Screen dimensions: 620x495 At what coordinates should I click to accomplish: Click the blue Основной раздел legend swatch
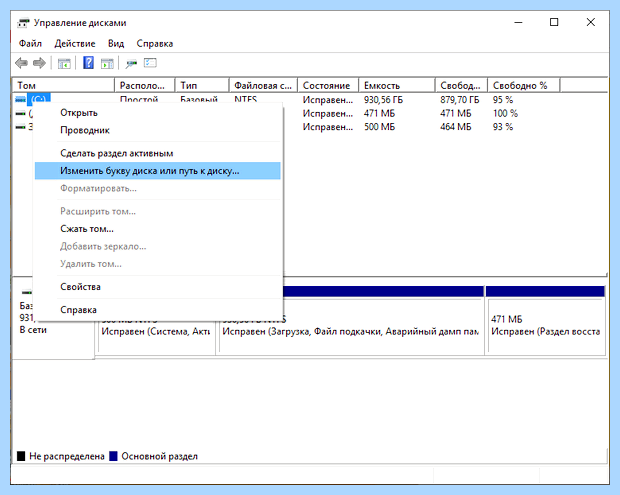click(113, 456)
